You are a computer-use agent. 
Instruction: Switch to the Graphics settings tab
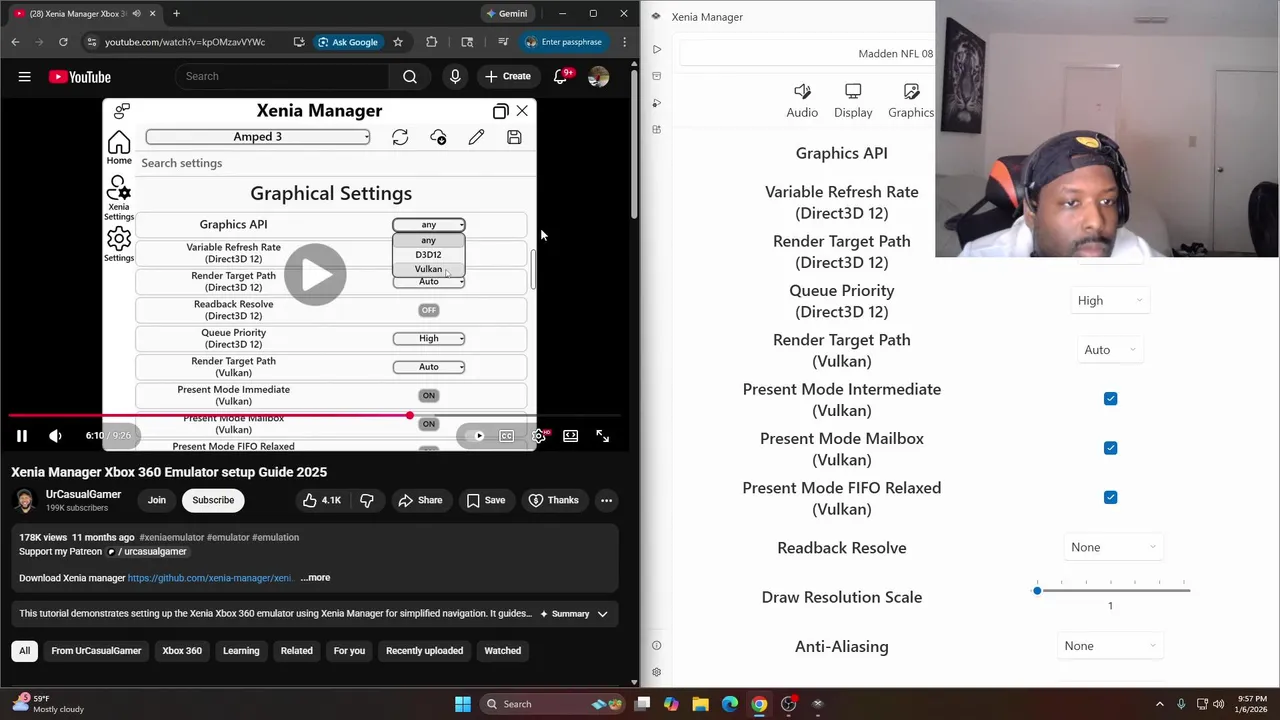pyautogui.click(x=911, y=101)
